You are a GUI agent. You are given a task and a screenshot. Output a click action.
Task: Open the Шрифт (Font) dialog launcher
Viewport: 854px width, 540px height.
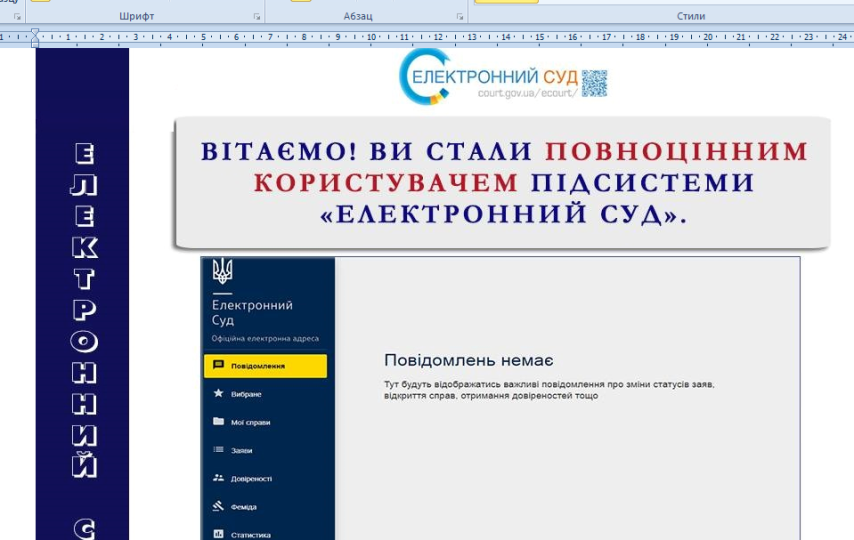[x=257, y=17]
